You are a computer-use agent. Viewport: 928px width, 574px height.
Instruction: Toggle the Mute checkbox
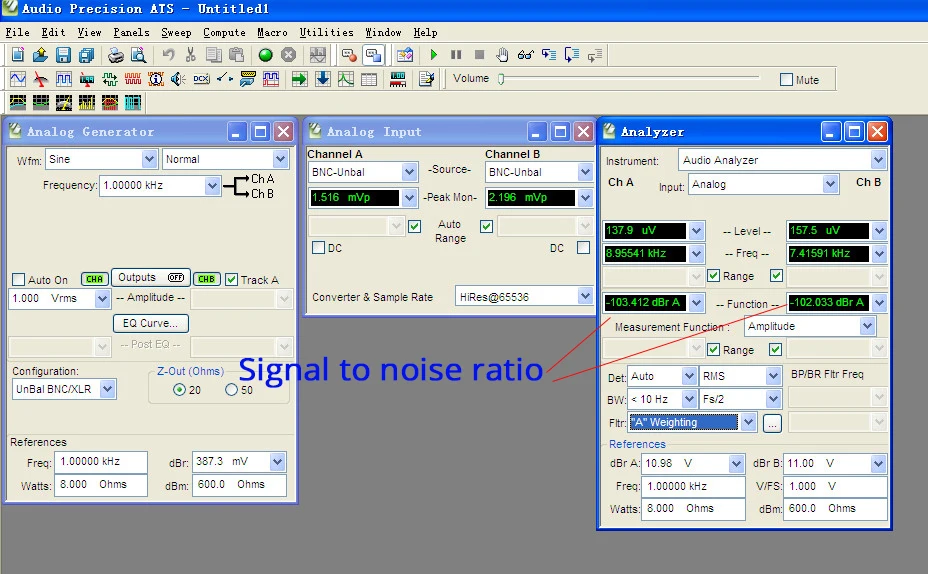[786, 79]
